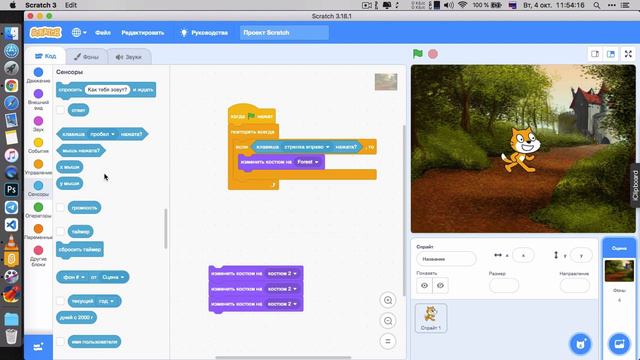Toggle the timer reporter checkbox
Image resolution: width=640 pixels, height=360 pixels.
coord(60,231)
